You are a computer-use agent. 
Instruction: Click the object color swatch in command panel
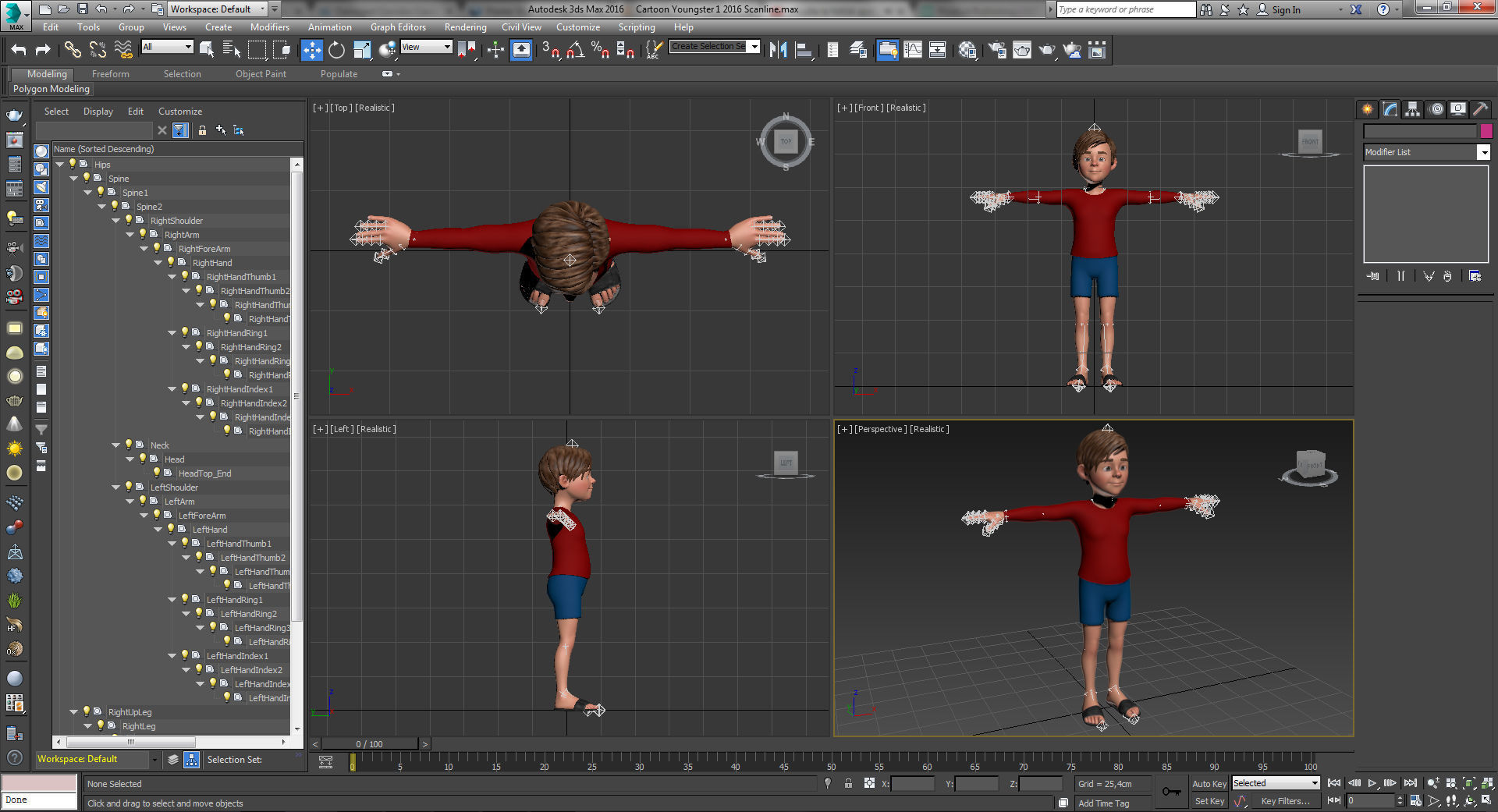[1486, 131]
